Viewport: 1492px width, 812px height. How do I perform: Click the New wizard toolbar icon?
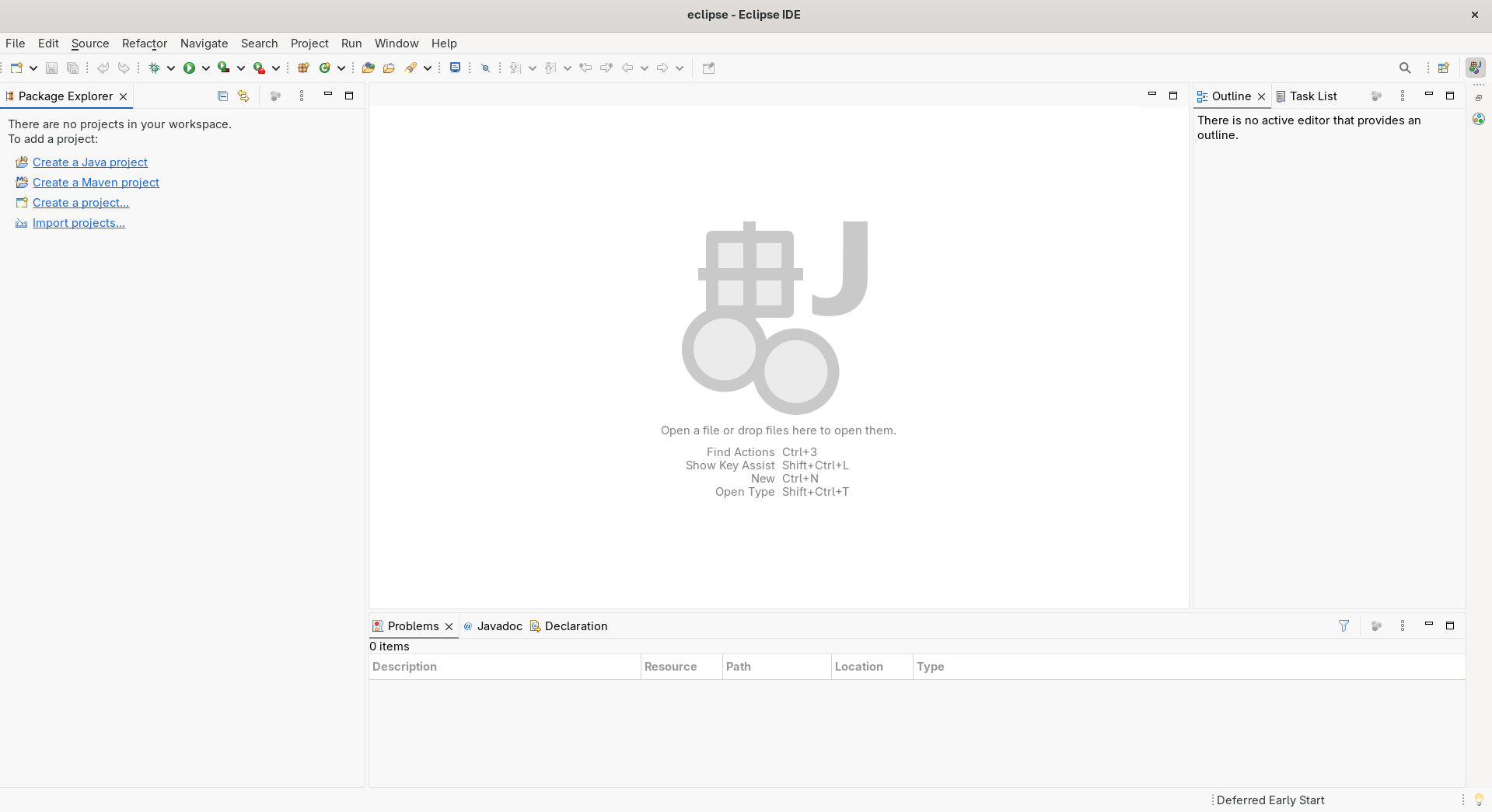(16, 68)
